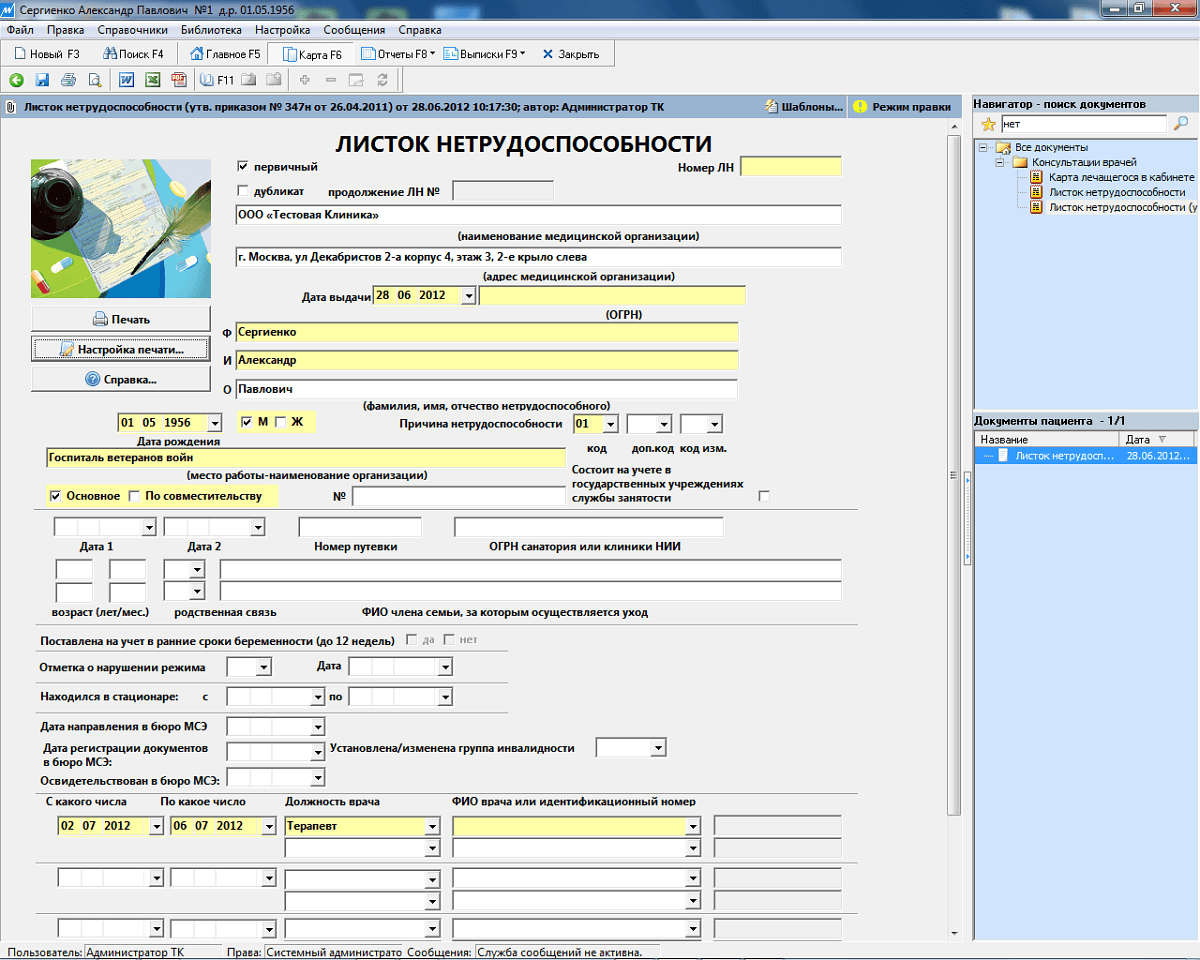Click the green back arrow icon
The image size is (1200, 960).
pos(16,80)
